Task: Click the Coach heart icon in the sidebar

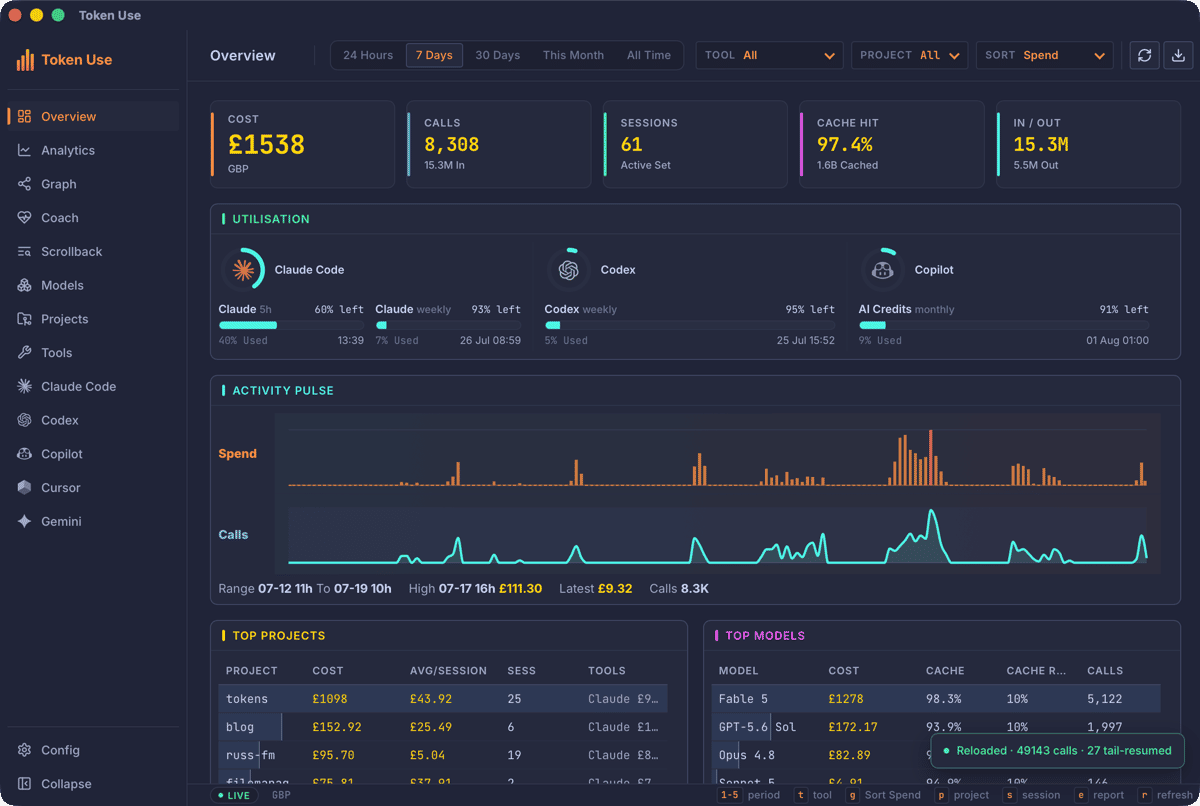Action: click(x=25, y=218)
